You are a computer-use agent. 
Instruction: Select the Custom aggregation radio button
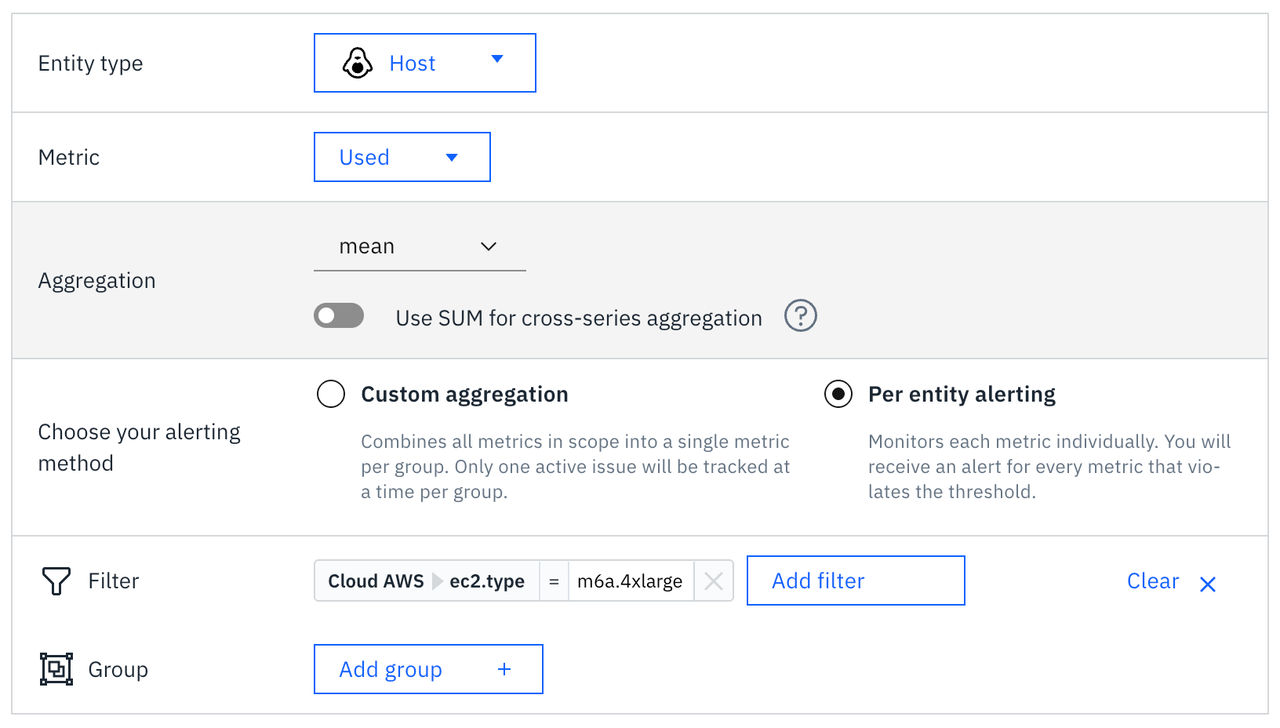tap(331, 394)
